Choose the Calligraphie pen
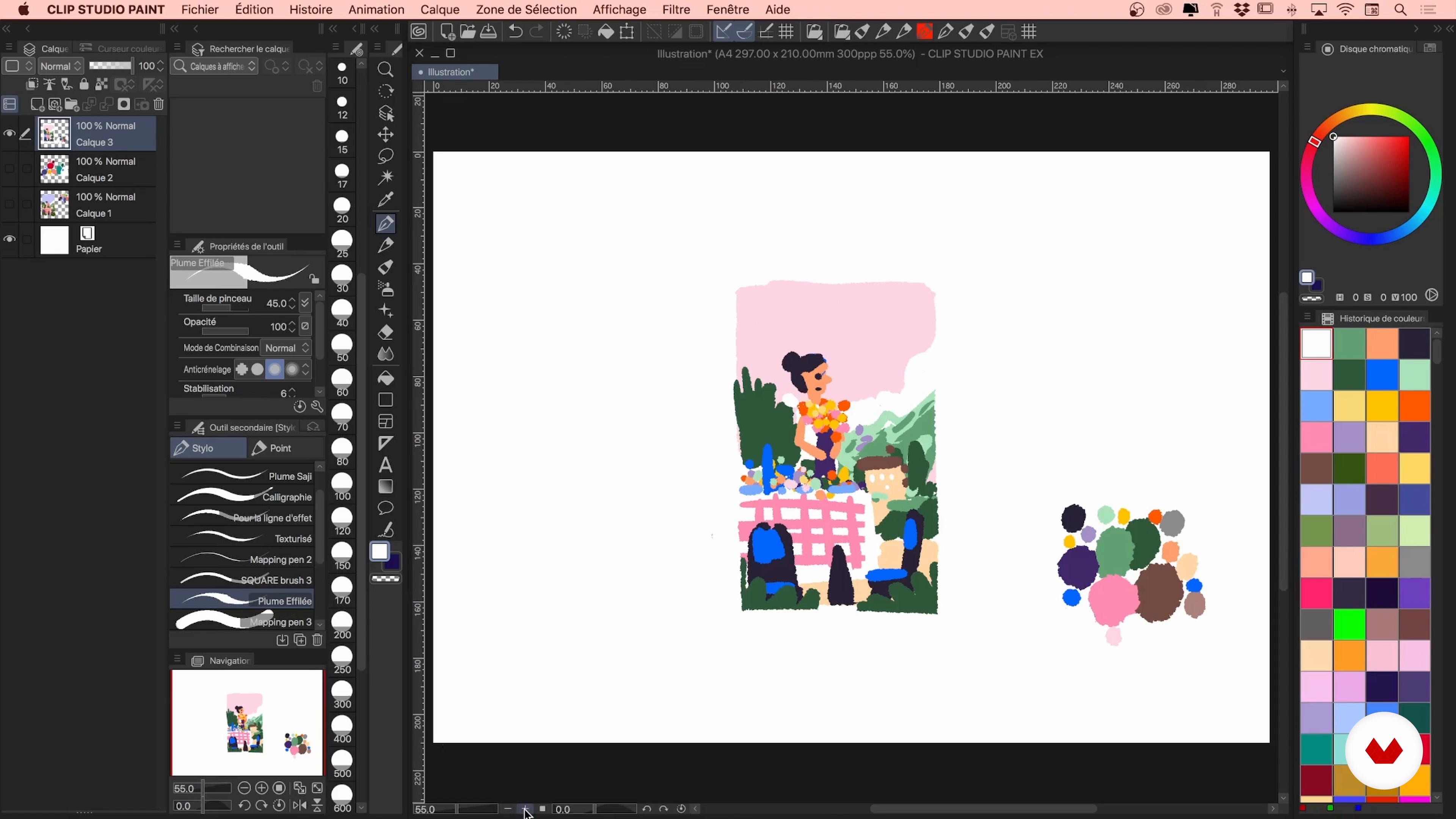 [x=242, y=497]
